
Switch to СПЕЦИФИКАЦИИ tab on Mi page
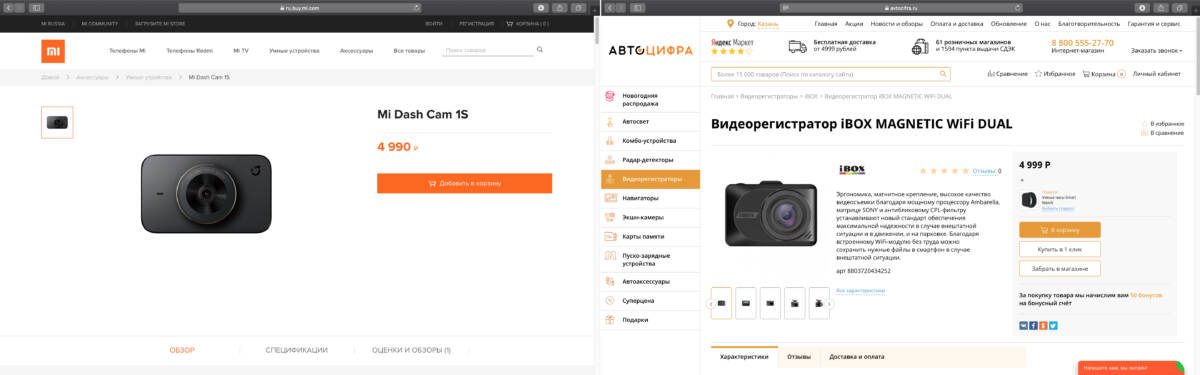[x=296, y=350]
